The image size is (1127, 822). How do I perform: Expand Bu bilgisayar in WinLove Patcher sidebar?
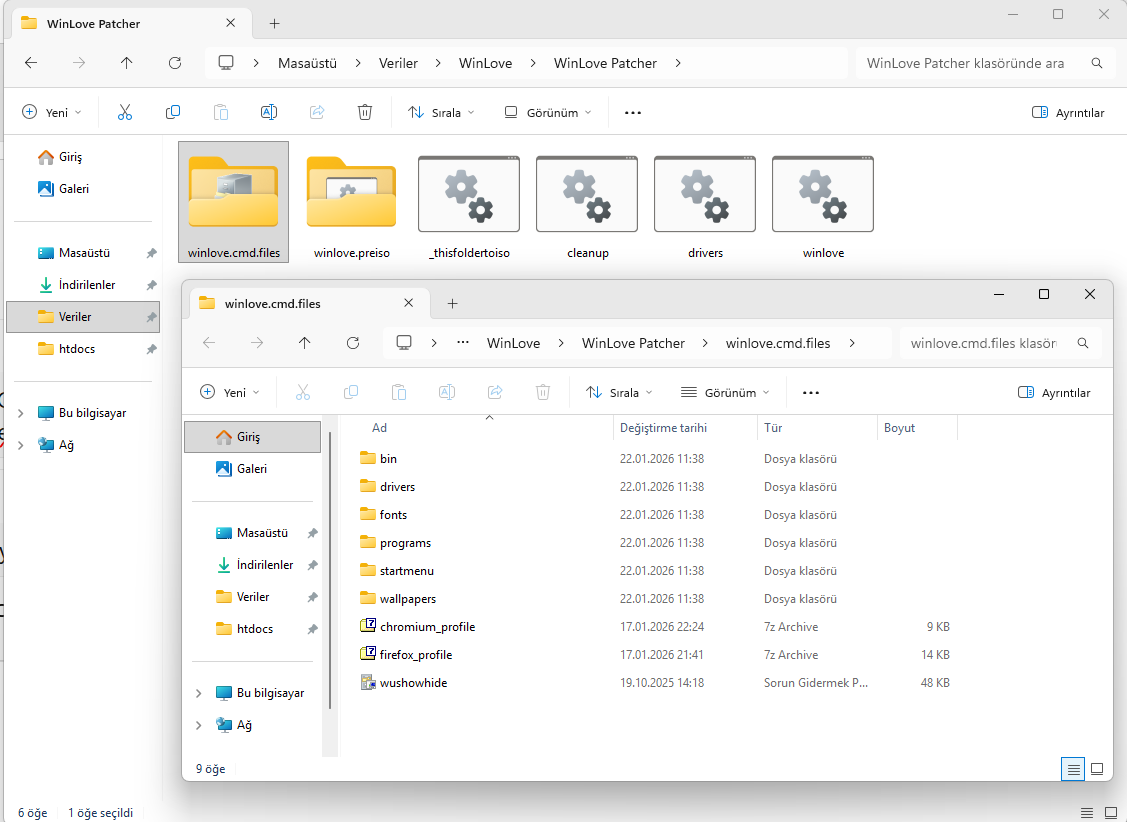click(x=21, y=413)
